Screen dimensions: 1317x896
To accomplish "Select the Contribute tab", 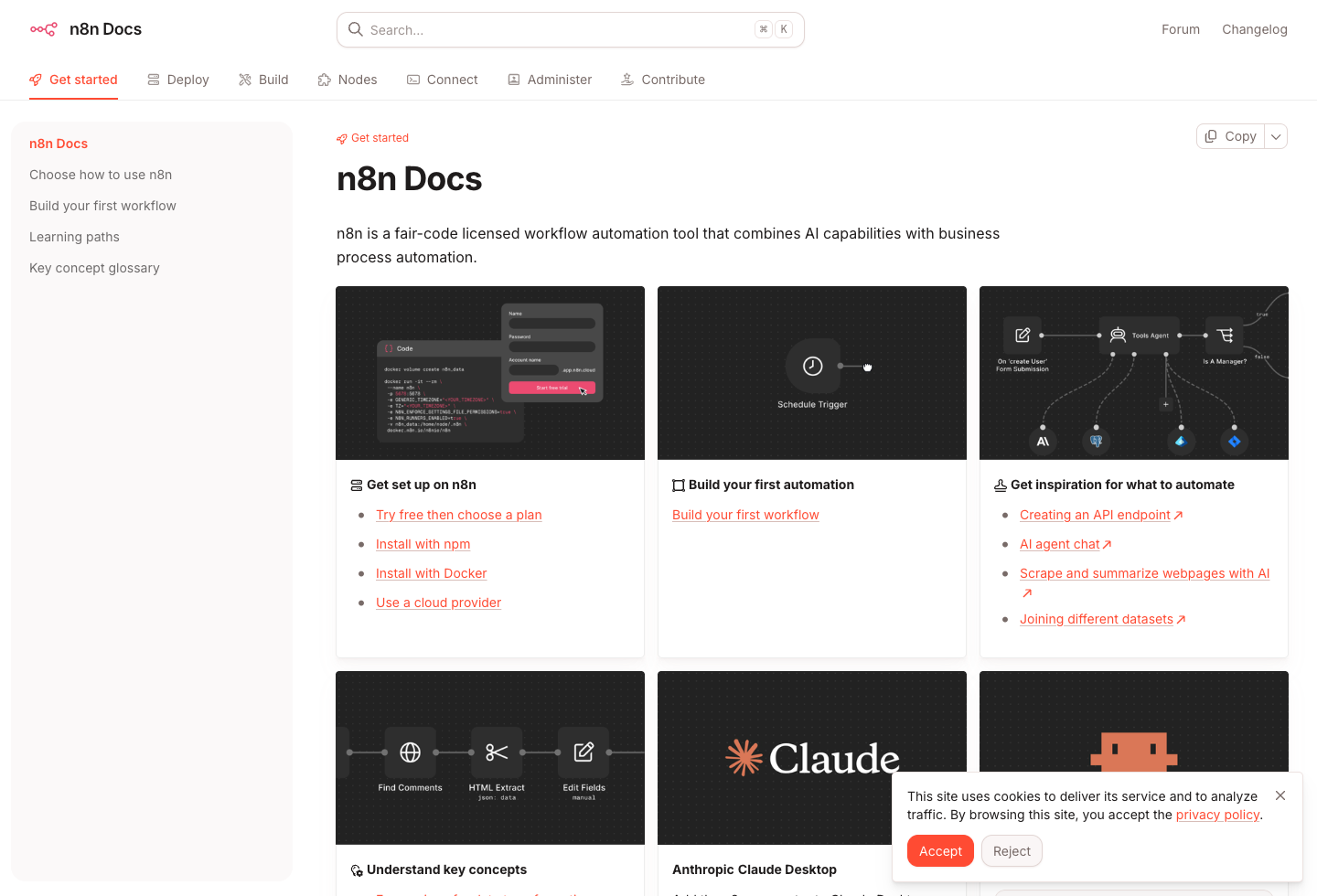I will [663, 80].
